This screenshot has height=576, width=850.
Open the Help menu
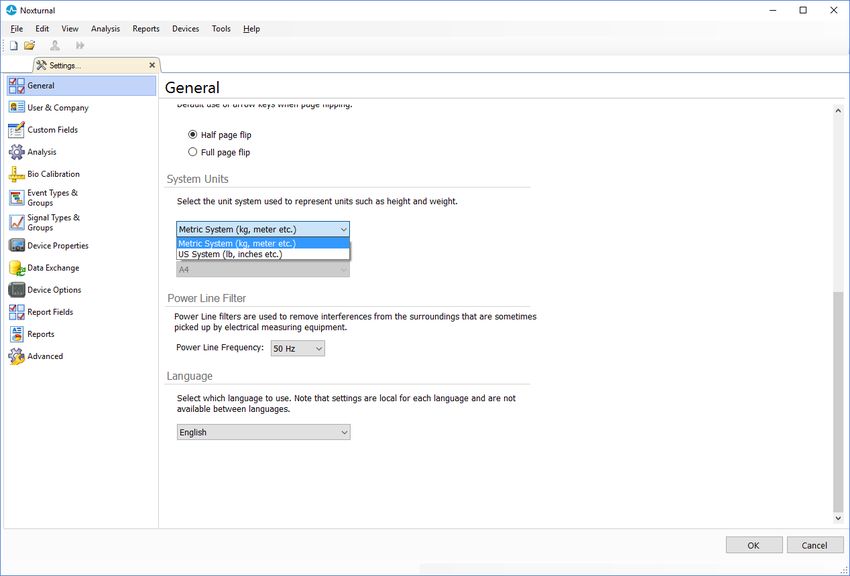(252, 29)
